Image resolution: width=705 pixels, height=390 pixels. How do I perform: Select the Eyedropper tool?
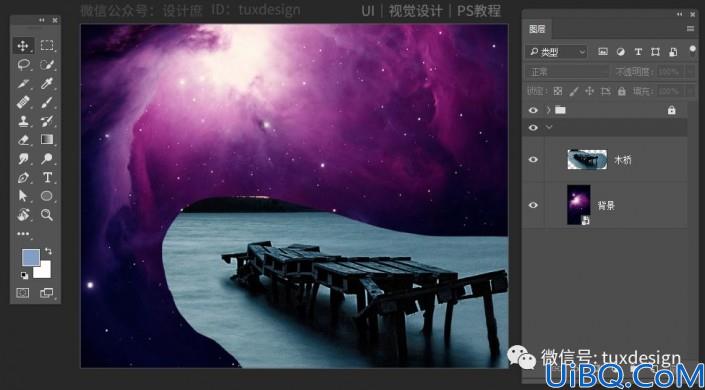[x=47, y=84]
